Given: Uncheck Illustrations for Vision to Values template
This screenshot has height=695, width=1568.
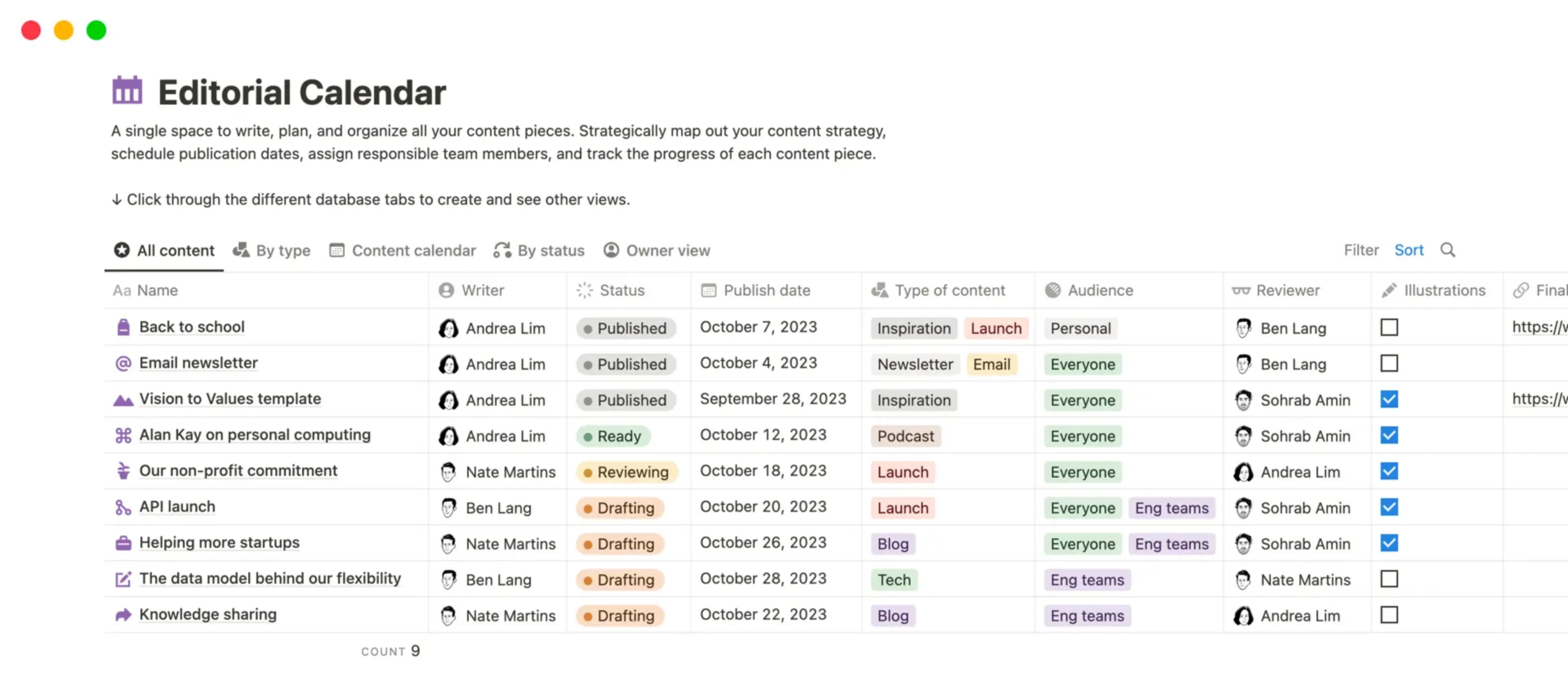Looking at the screenshot, I should 1389,399.
